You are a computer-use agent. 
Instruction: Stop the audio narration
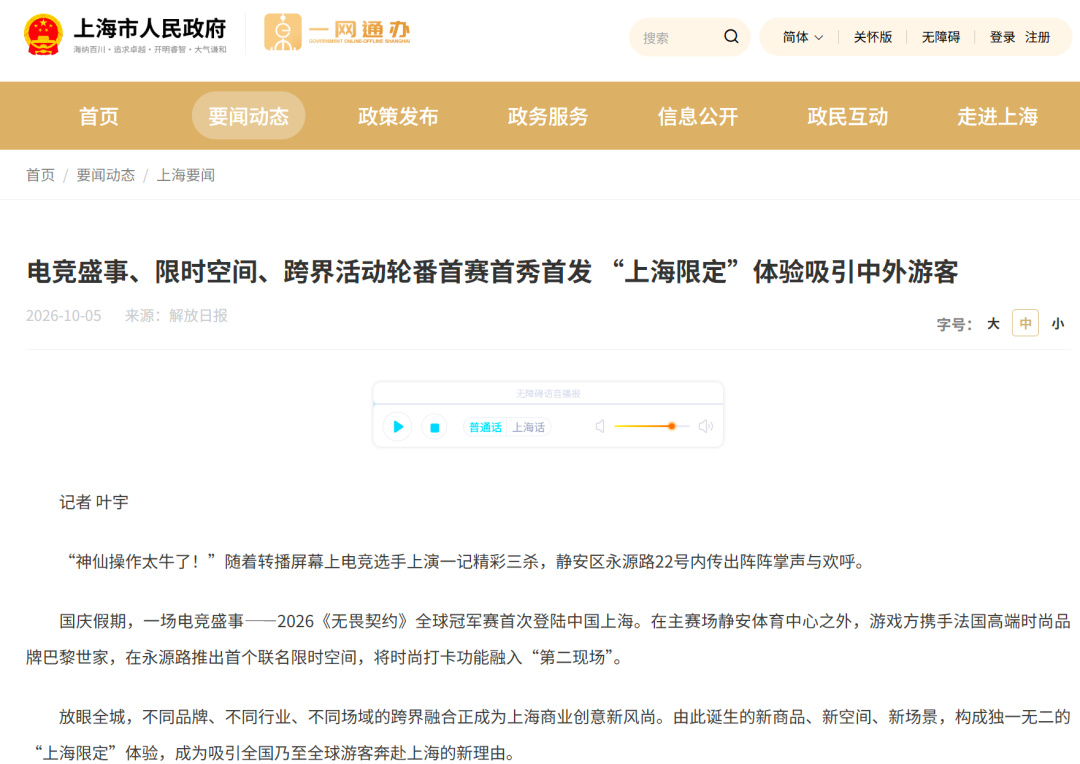435,427
